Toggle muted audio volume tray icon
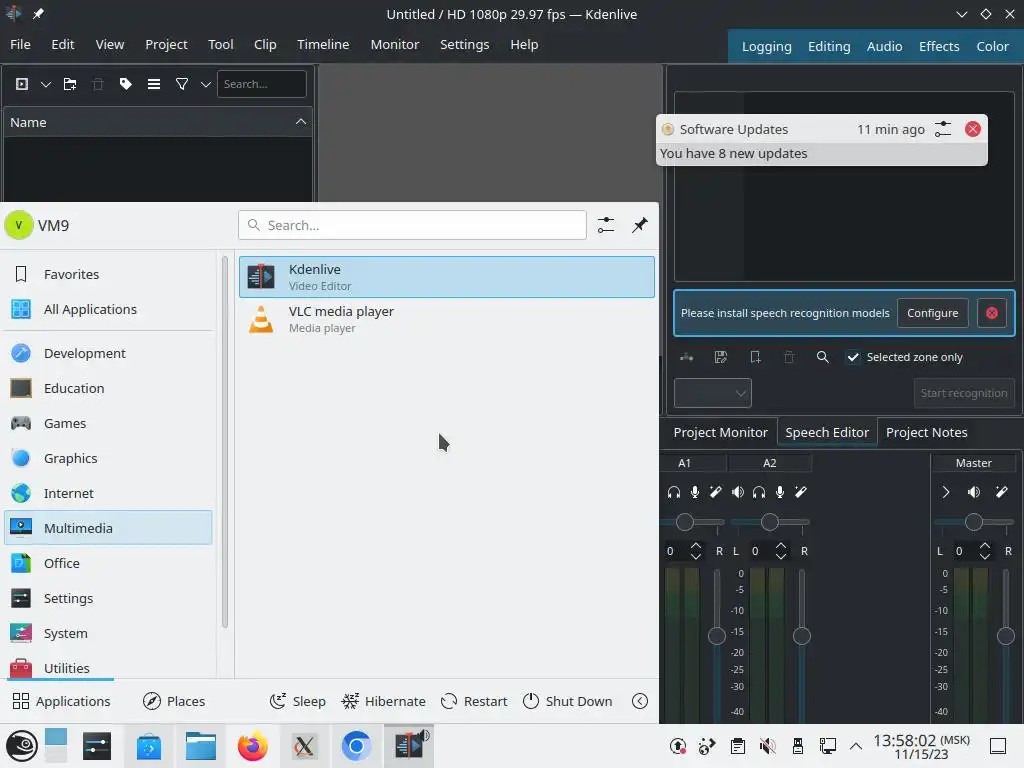This screenshot has height=768, width=1024. click(x=768, y=746)
